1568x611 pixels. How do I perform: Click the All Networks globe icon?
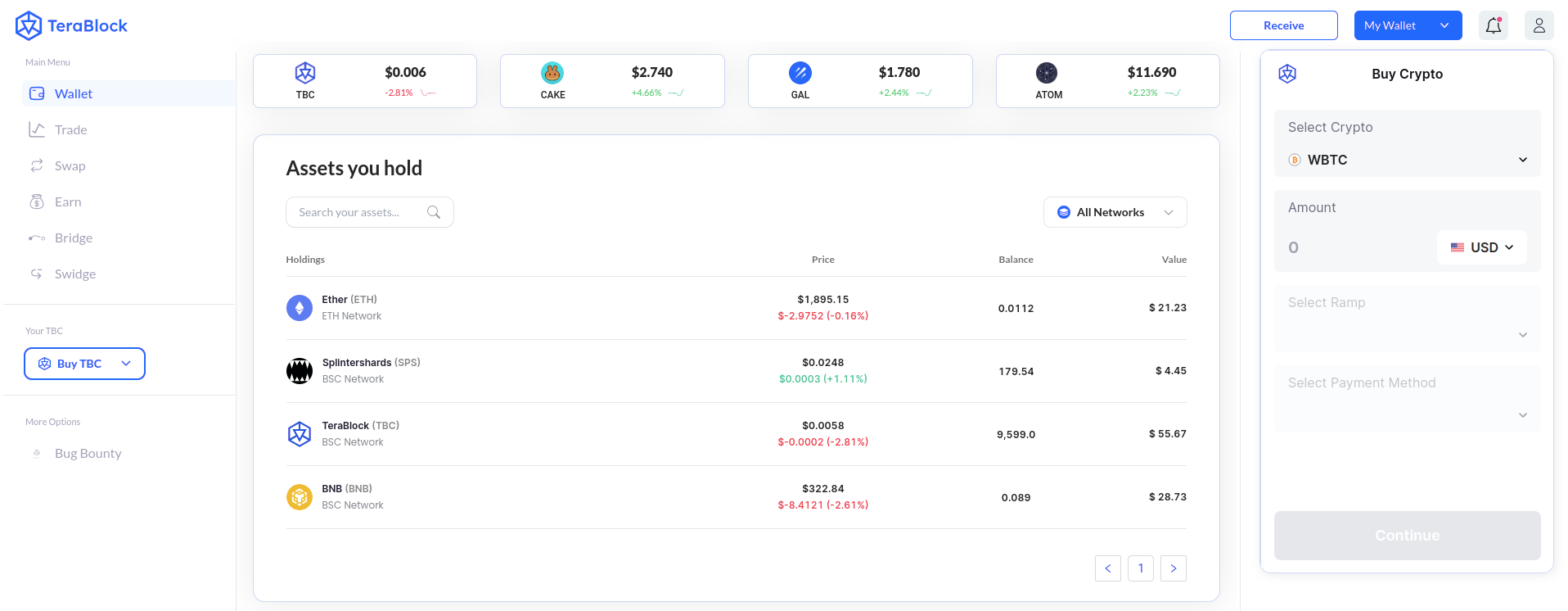click(1064, 212)
